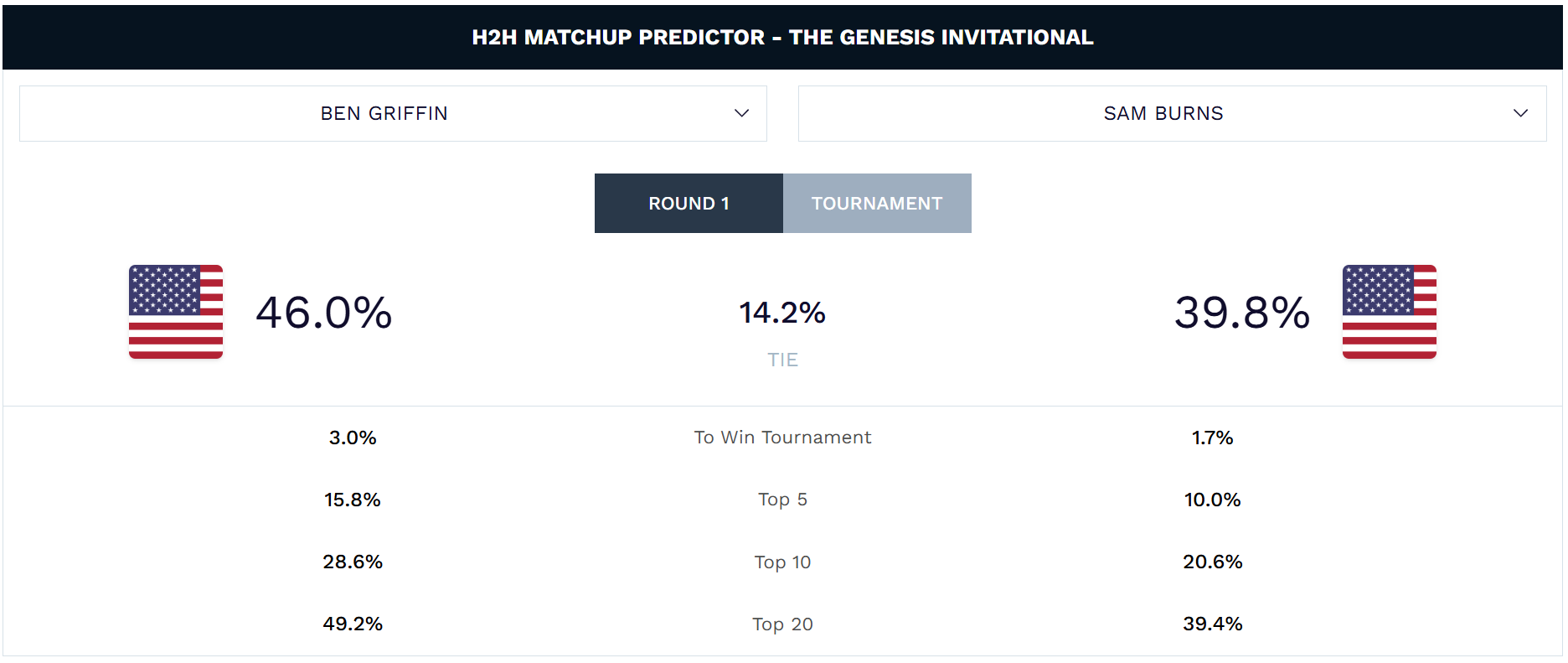The image size is (1568, 663).
Task: Click Sam Burns' 39.4% Top 20 value
Action: (x=1212, y=624)
